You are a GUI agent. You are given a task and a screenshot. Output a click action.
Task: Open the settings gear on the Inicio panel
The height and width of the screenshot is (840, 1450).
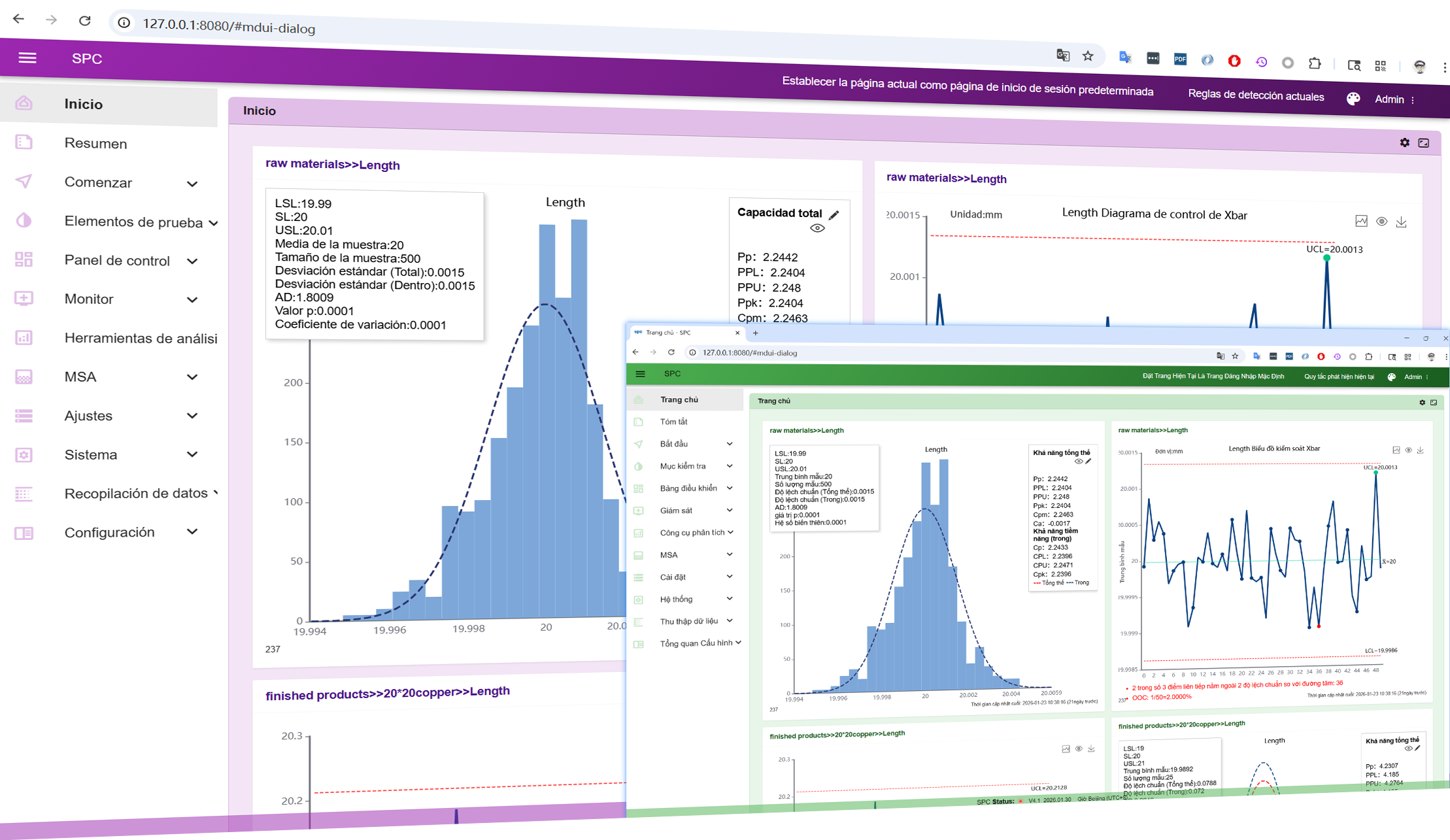coord(1404,143)
